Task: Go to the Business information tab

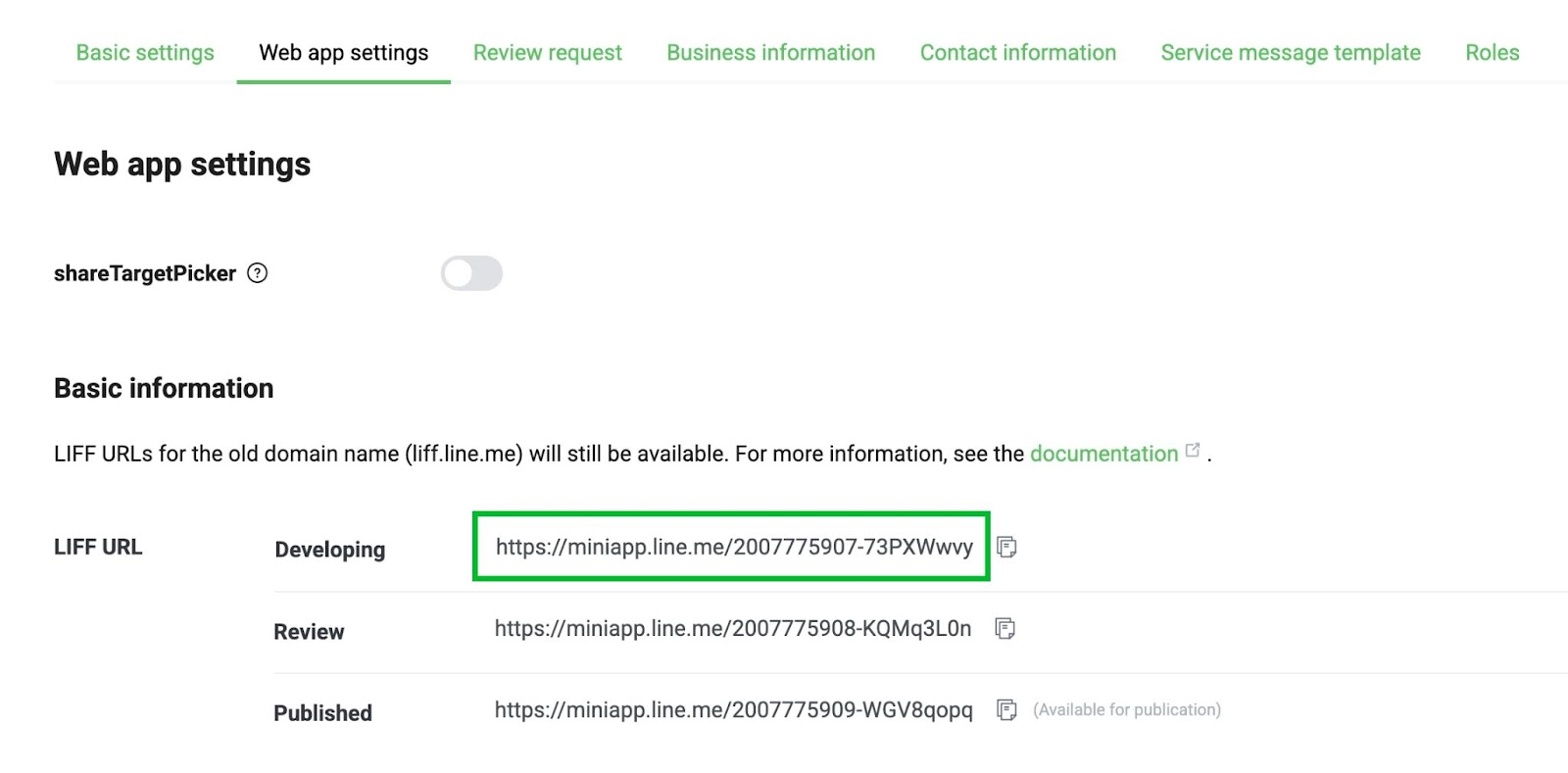Action: (770, 53)
